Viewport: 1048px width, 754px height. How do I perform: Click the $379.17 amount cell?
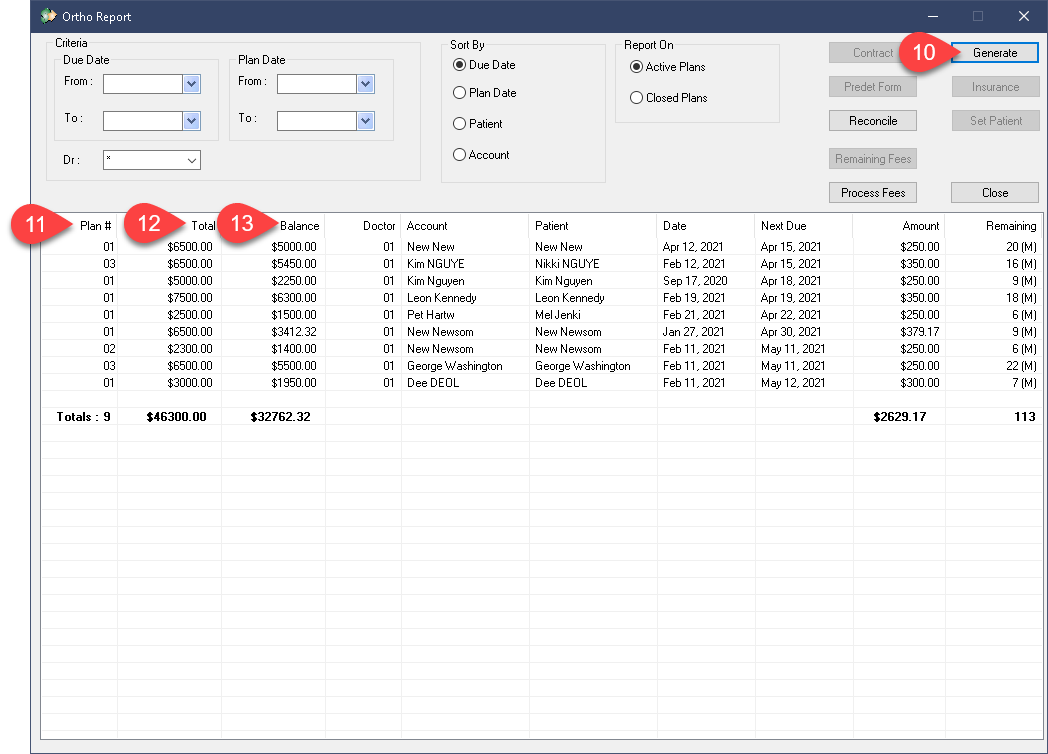(920, 332)
